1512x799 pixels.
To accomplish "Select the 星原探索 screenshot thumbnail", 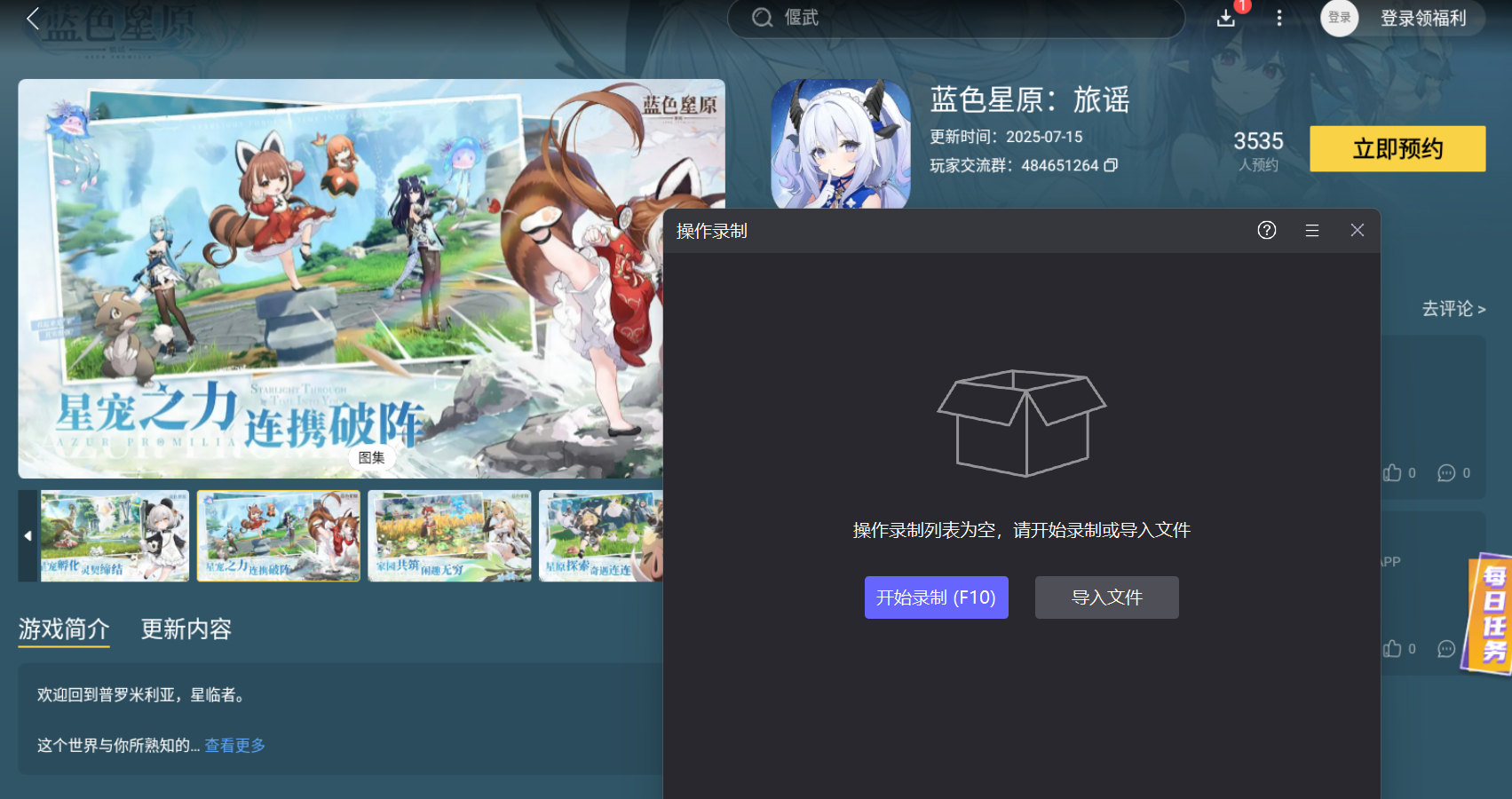I will tap(601, 536).
